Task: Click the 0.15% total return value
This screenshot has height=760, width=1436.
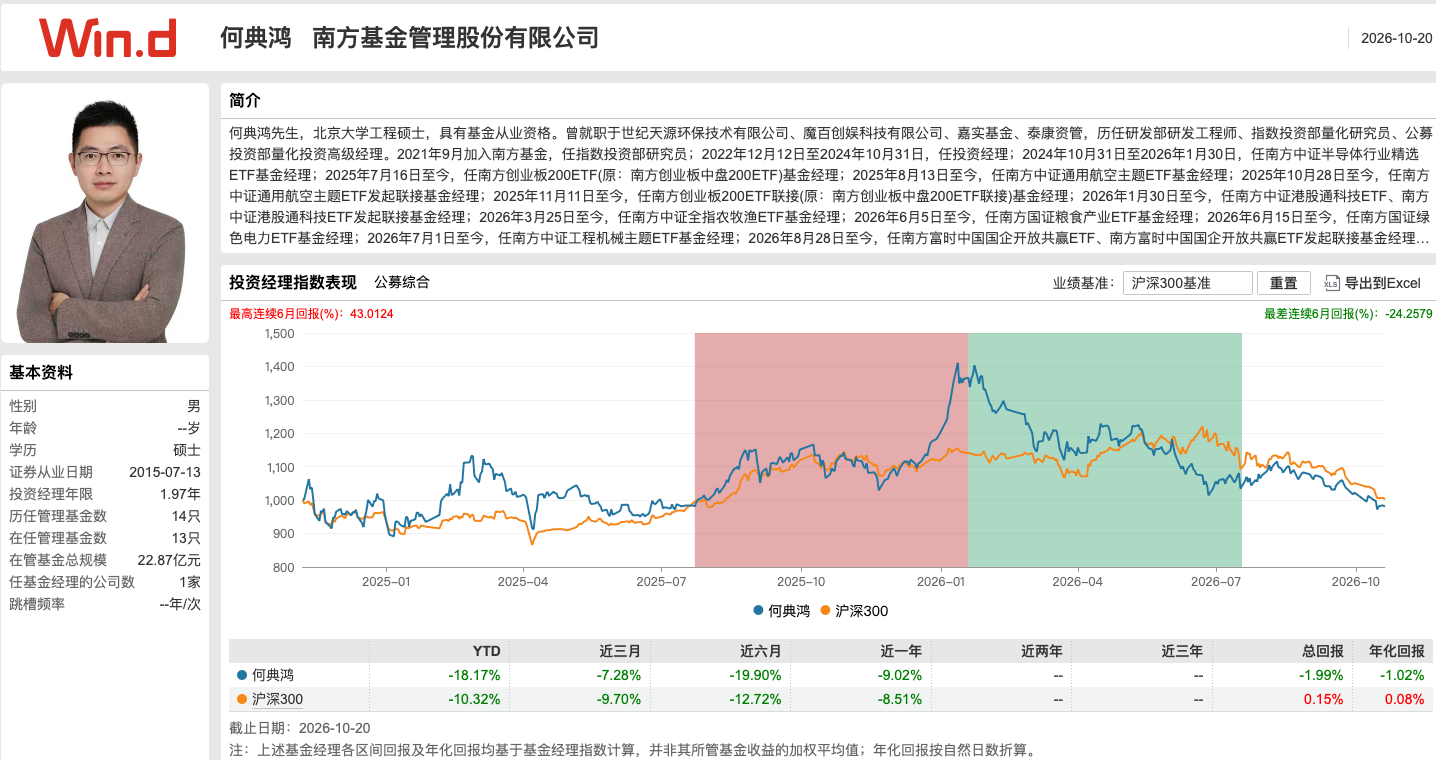Action: tap(1324, 699)
